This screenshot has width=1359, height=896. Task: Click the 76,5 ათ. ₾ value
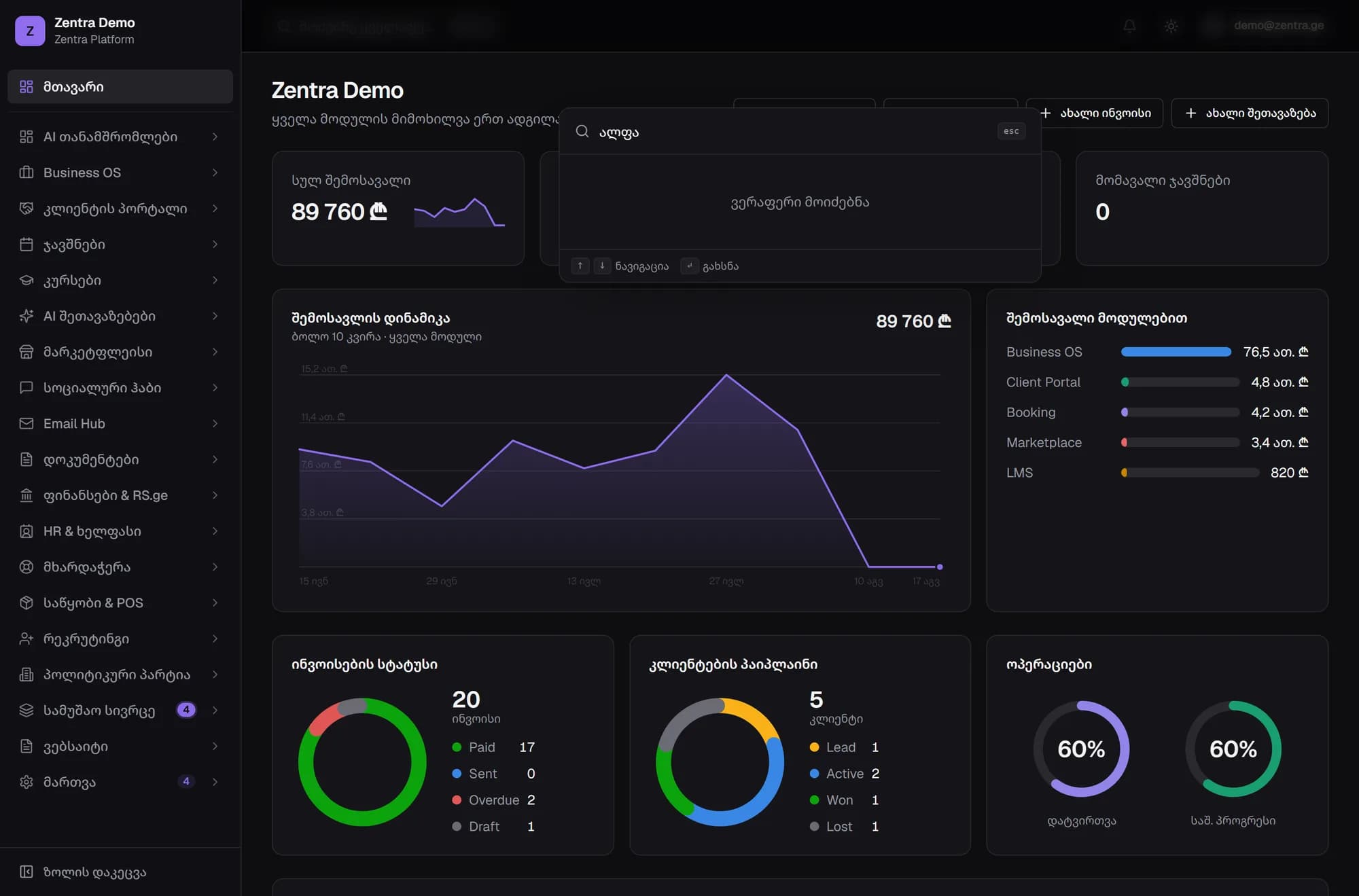point(1275,352)
